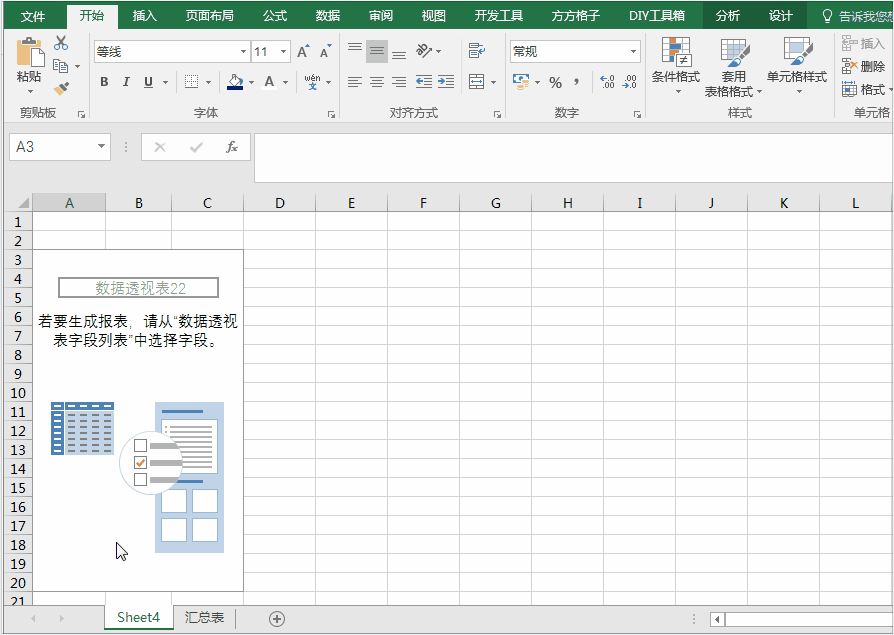The image size is (894, 635).
Task: Click the Increase Font Size icon
Action: (x=303, y=52)
